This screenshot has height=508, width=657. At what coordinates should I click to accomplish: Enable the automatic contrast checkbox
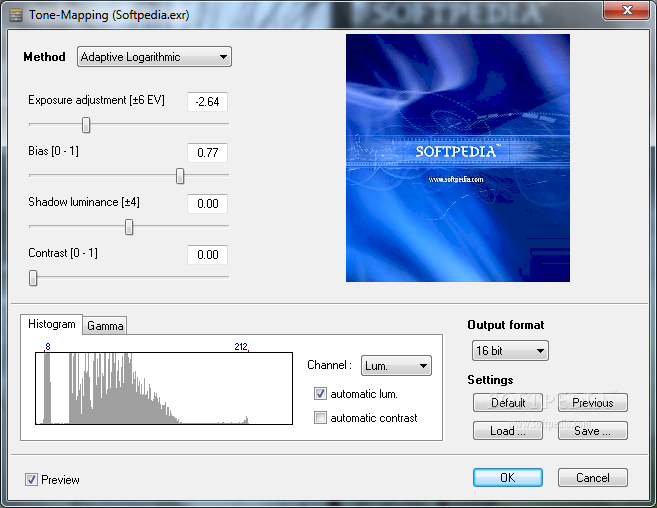click(x=321, y=417)
